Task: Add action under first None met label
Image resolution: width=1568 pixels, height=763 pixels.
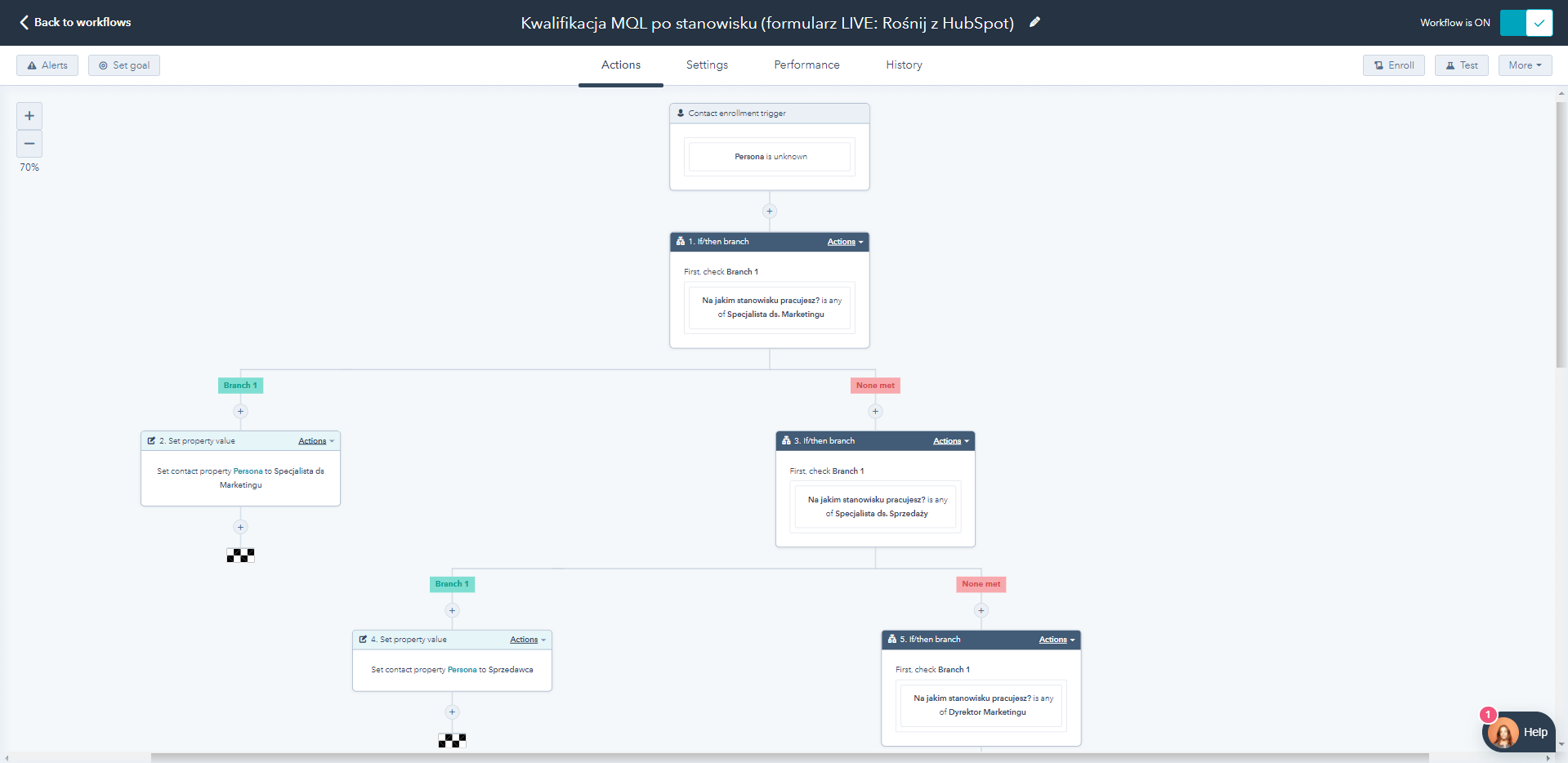Action: (875, 412)
